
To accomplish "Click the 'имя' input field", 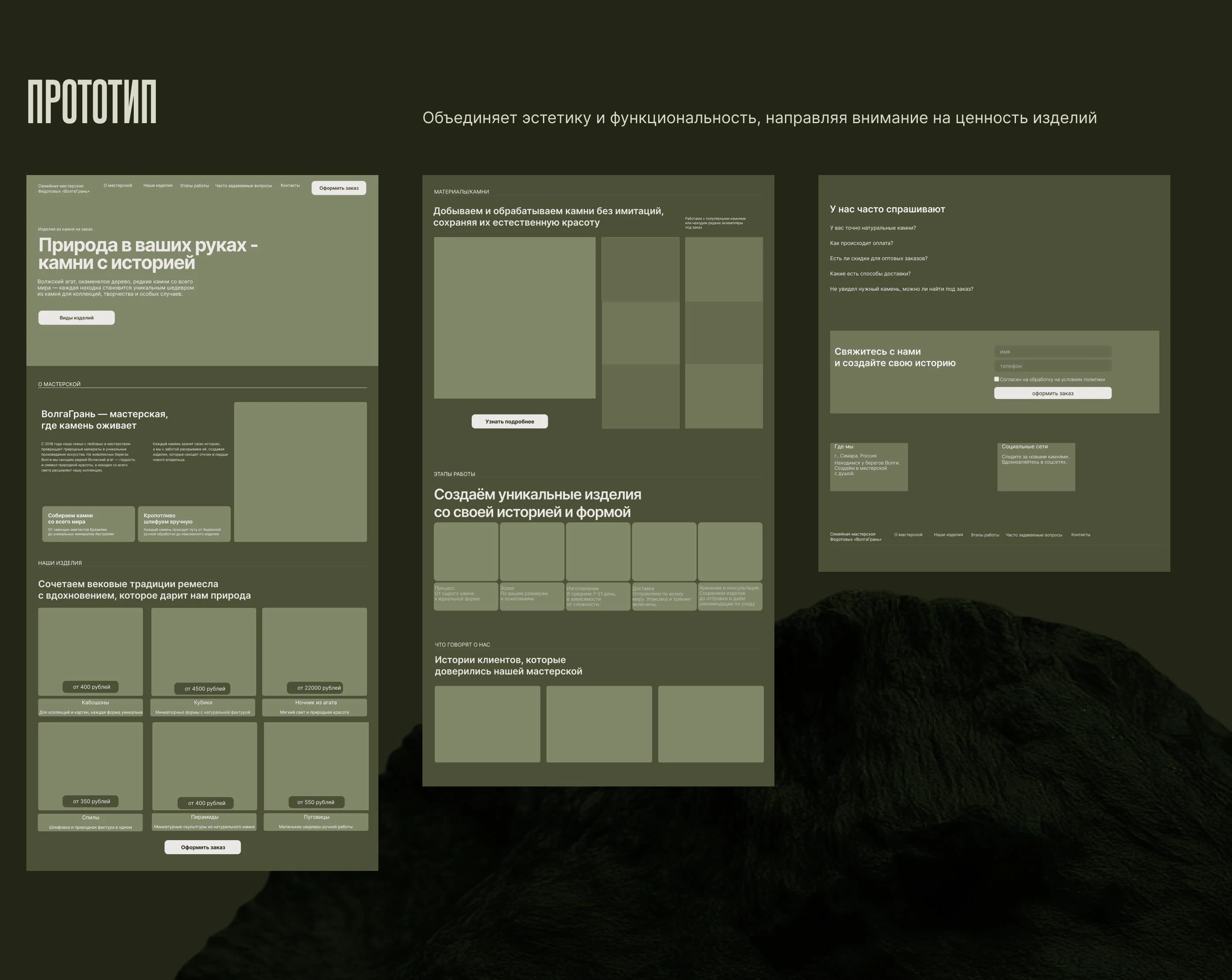I will pos(1052,351).
